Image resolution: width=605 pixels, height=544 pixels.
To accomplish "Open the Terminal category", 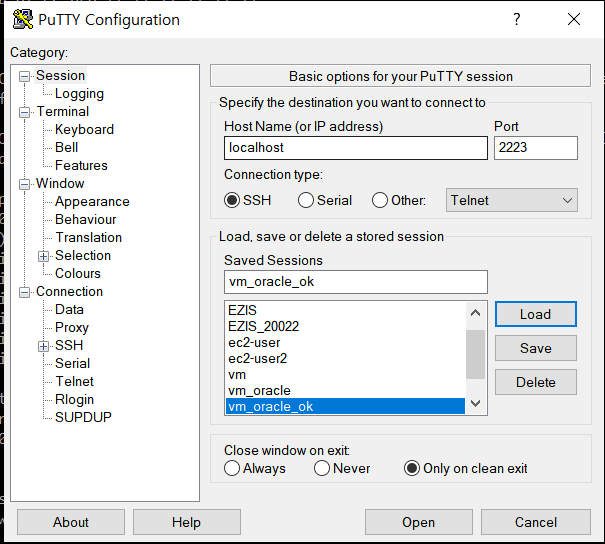I will 63,112.
